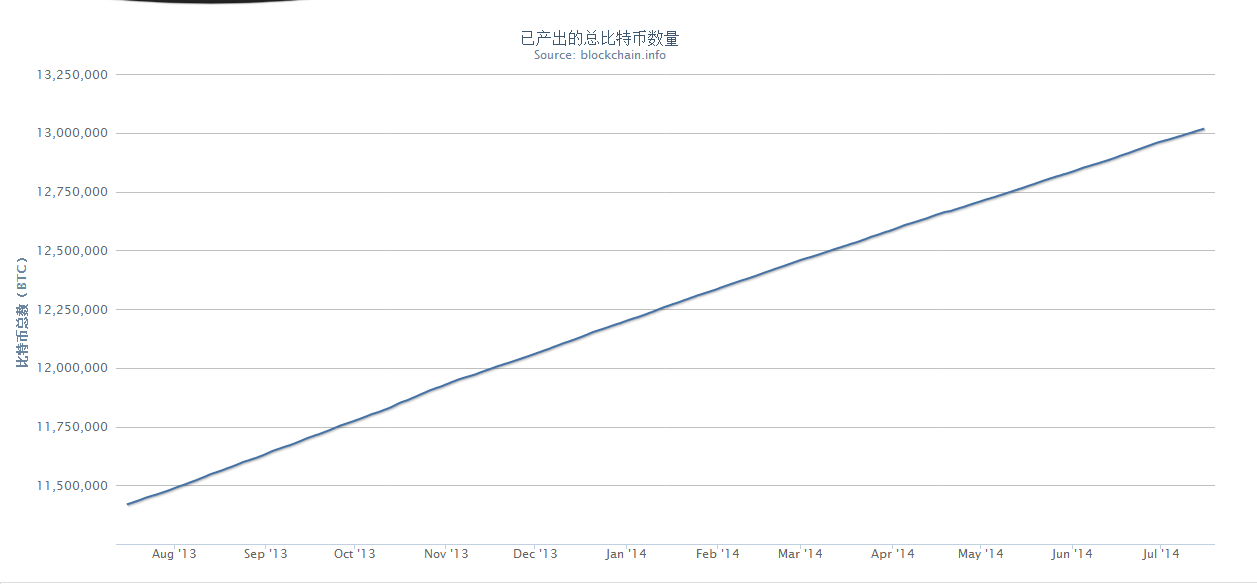Viewport: 1257px width, 584px height.
Task: Select the y-axis label 12,000,000
Action: tap(73, 368)
